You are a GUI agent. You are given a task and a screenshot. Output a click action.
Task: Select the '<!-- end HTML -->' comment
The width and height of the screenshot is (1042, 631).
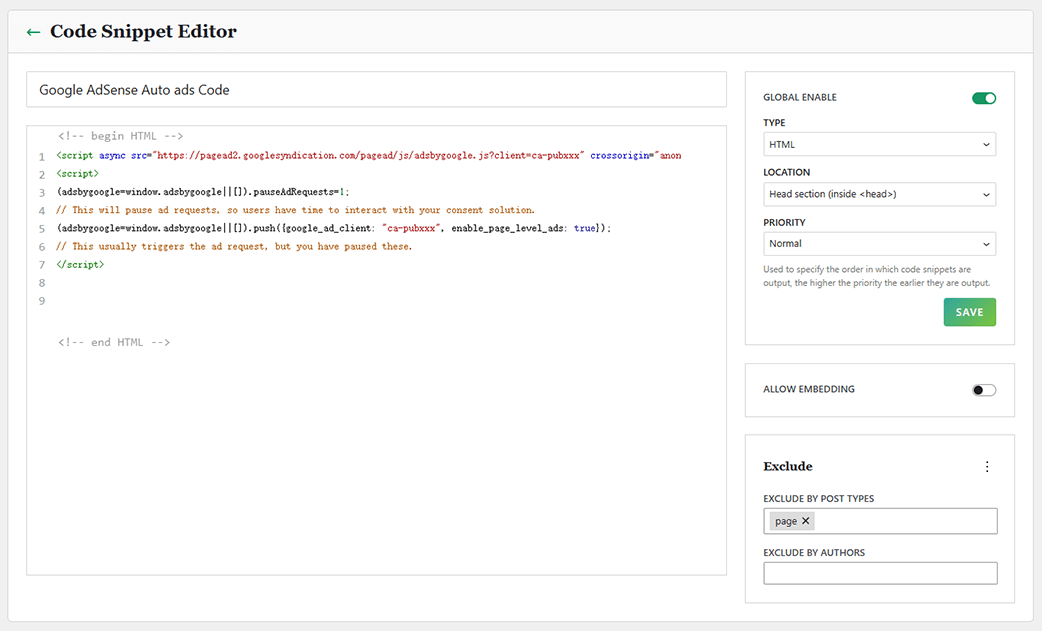point(114,342)
